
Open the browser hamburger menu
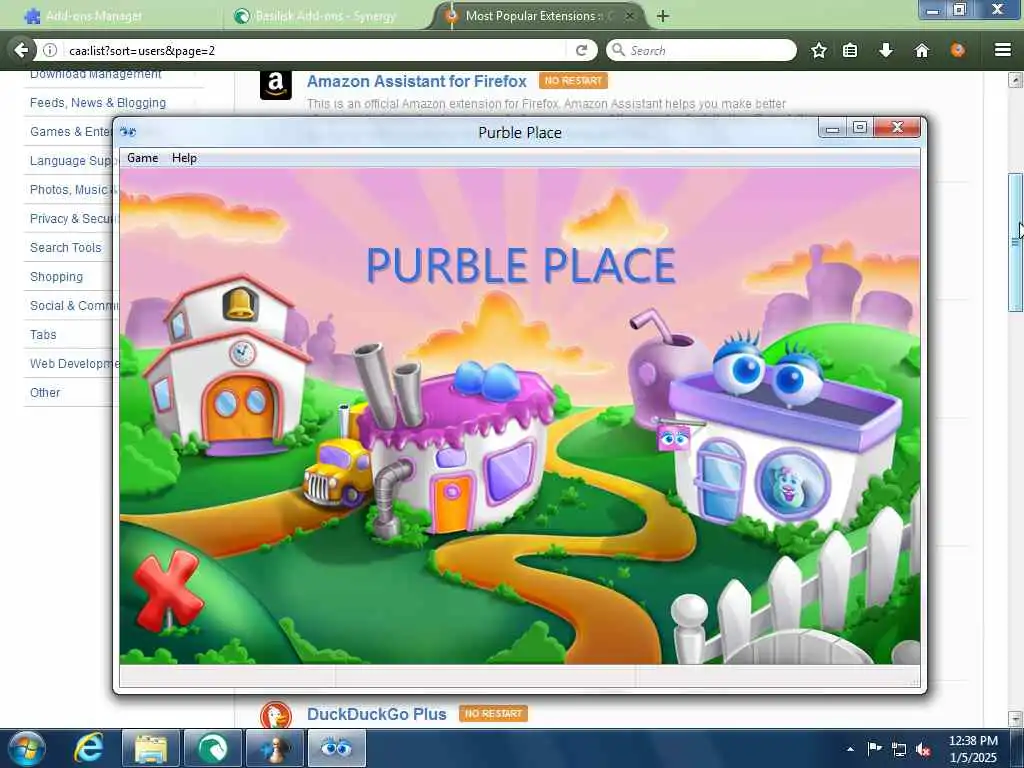tap(1003, 50)
